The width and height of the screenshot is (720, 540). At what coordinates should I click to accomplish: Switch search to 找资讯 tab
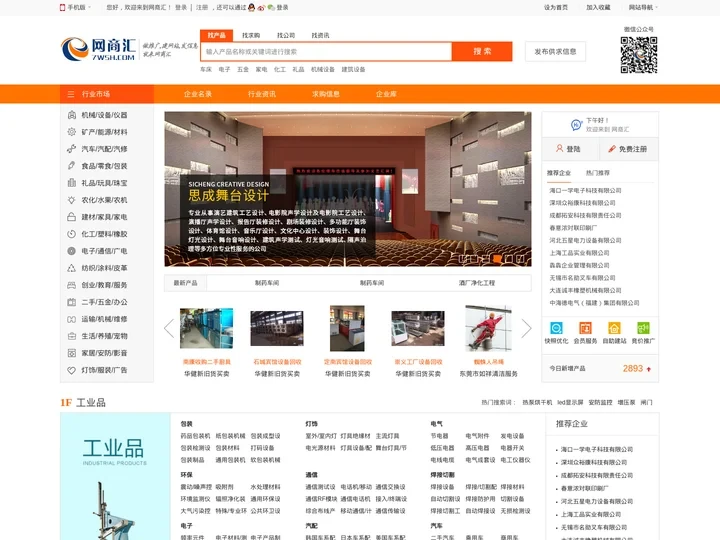pyautogui.click(x=320, y=35)
